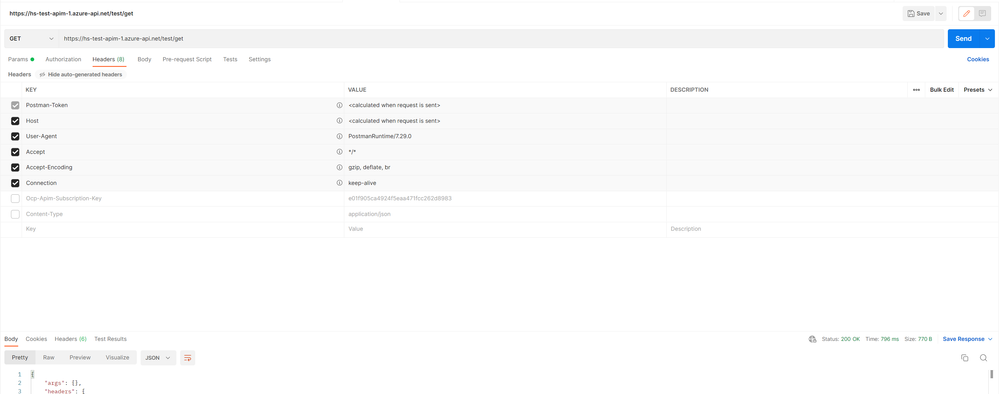Click Bulk Edit
The width and height of the screenshot is (999, 394).
(942, 90)
